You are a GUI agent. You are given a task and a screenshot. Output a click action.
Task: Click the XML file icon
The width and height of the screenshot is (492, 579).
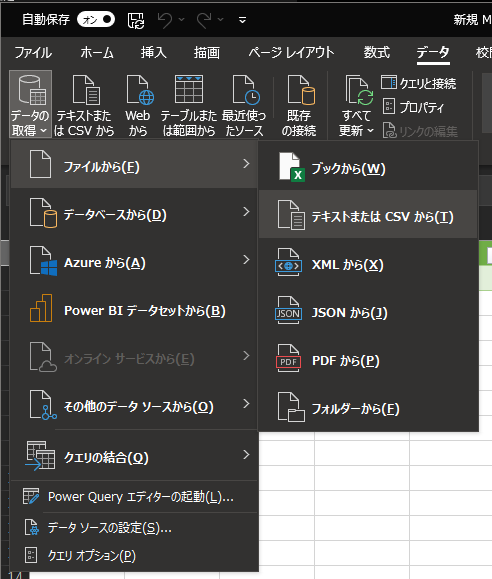point(288,263)
